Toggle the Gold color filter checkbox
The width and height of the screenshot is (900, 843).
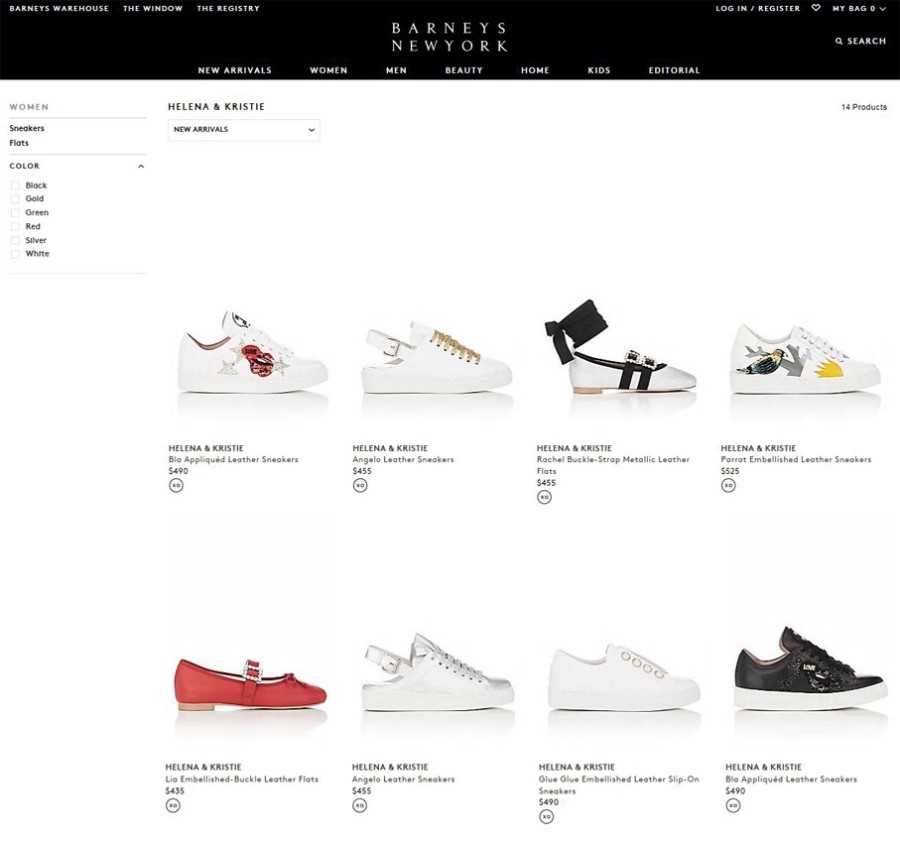pyautogui.click(x=15, y=199)
